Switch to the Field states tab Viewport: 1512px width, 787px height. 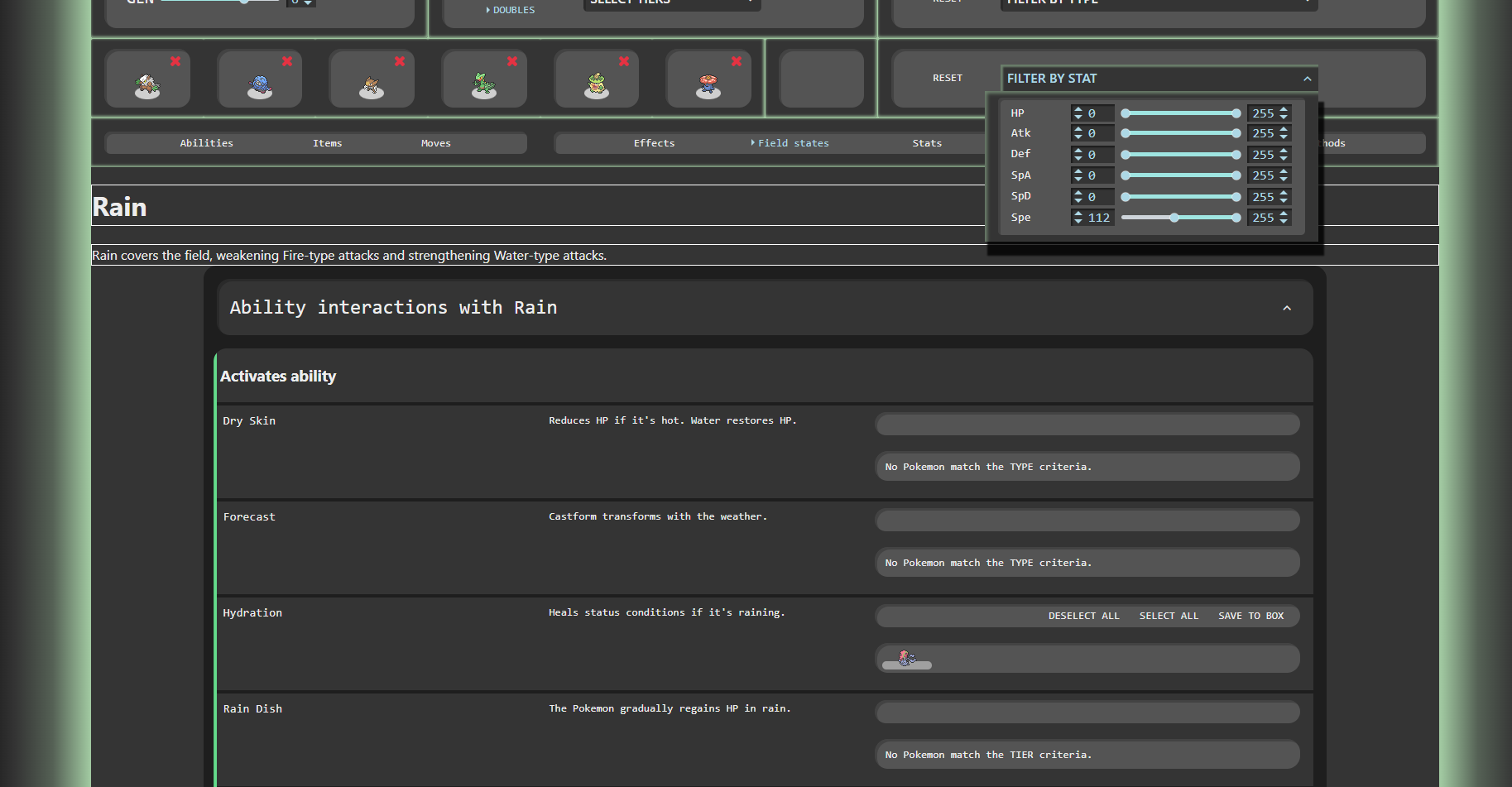[x=792, y=143]
